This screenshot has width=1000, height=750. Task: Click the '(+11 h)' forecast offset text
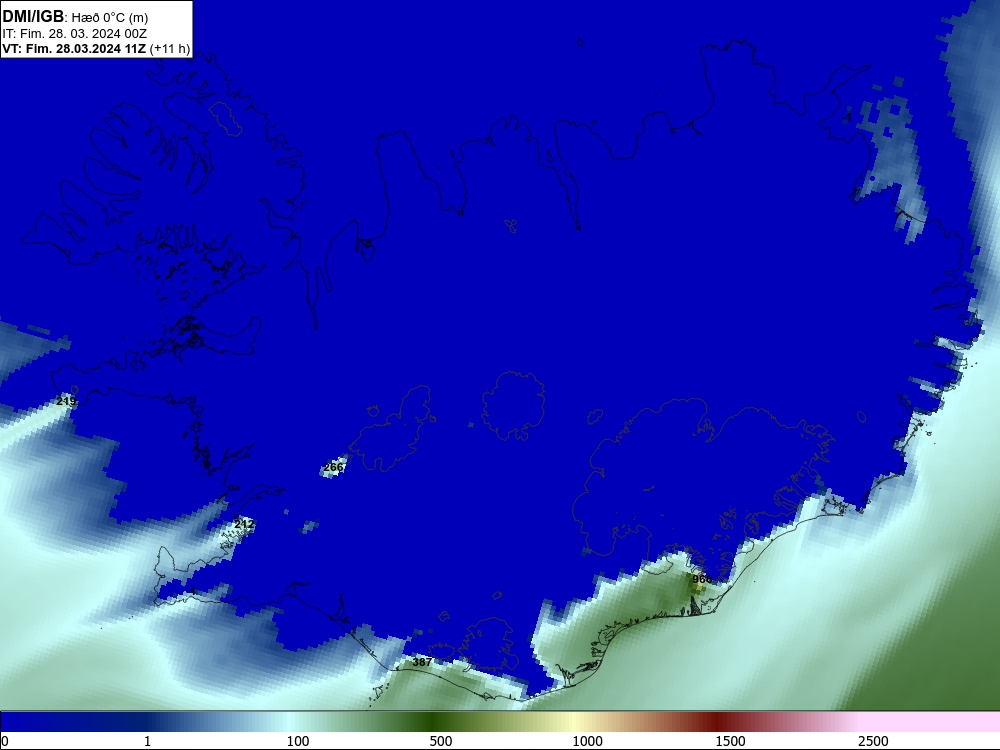(x=170, y=49)
